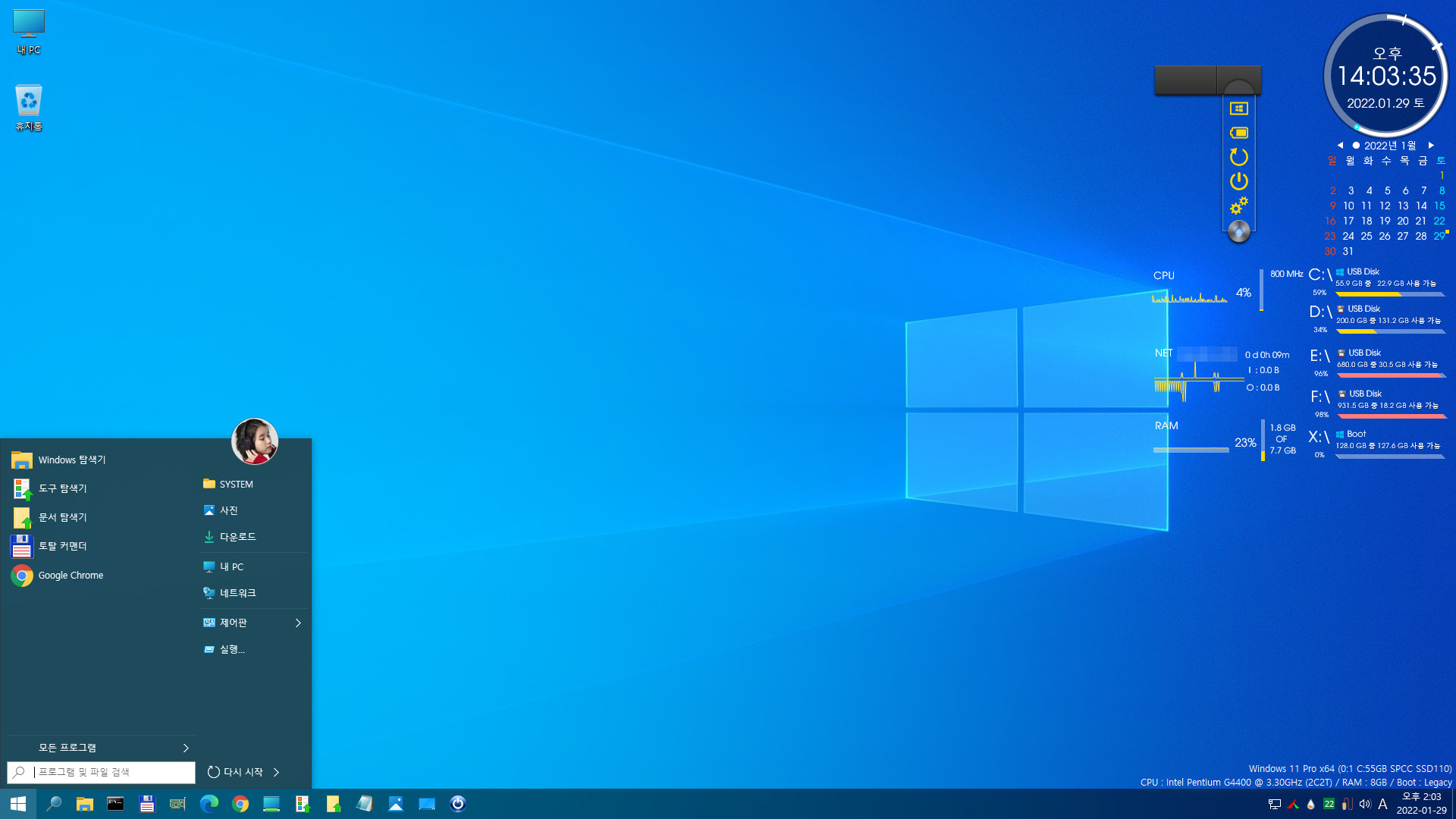Open the 휴지통 recycle bin icon

coord(29,108)
